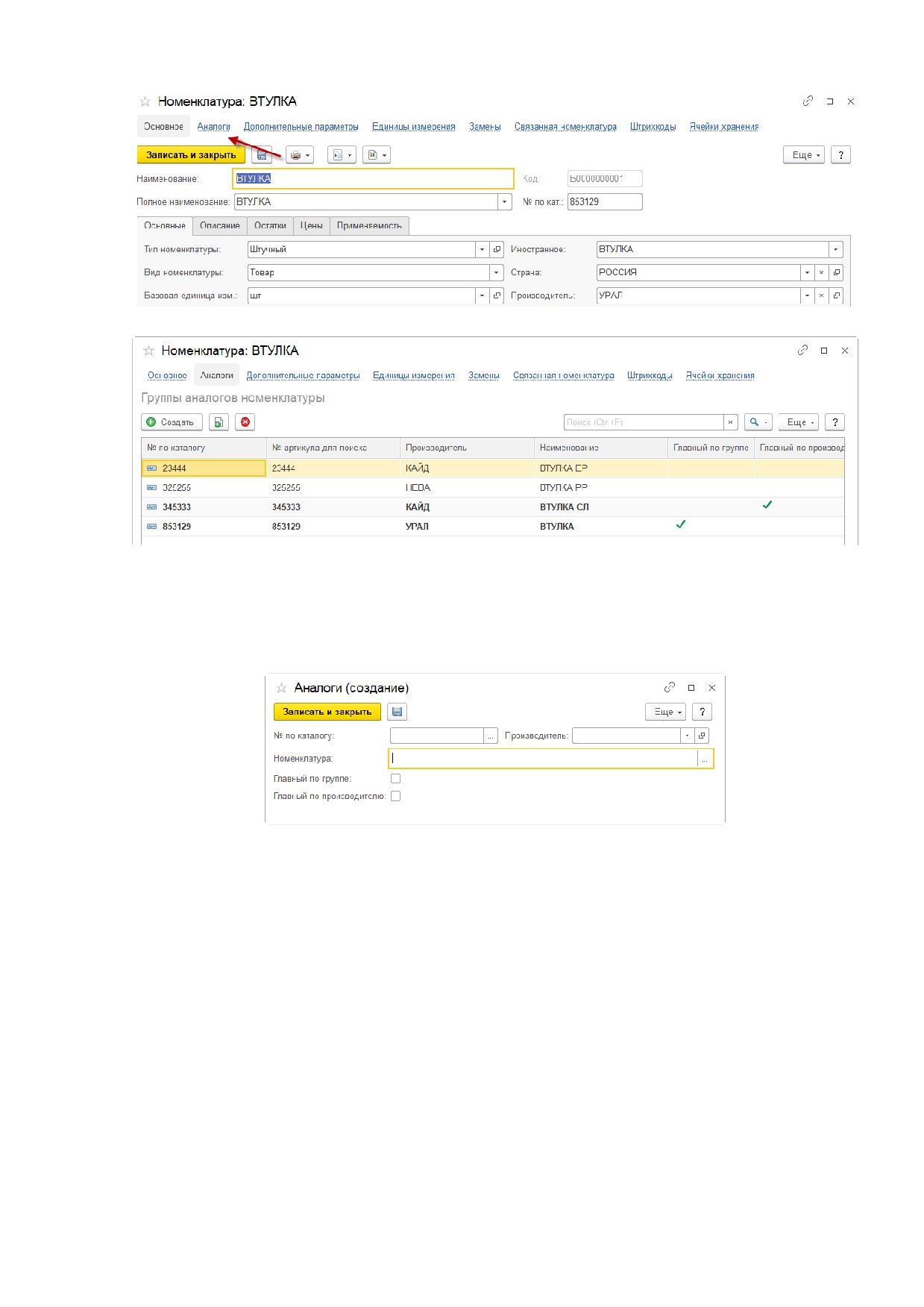Click the '№ по кат.' field with 853129

coord(605,202)
